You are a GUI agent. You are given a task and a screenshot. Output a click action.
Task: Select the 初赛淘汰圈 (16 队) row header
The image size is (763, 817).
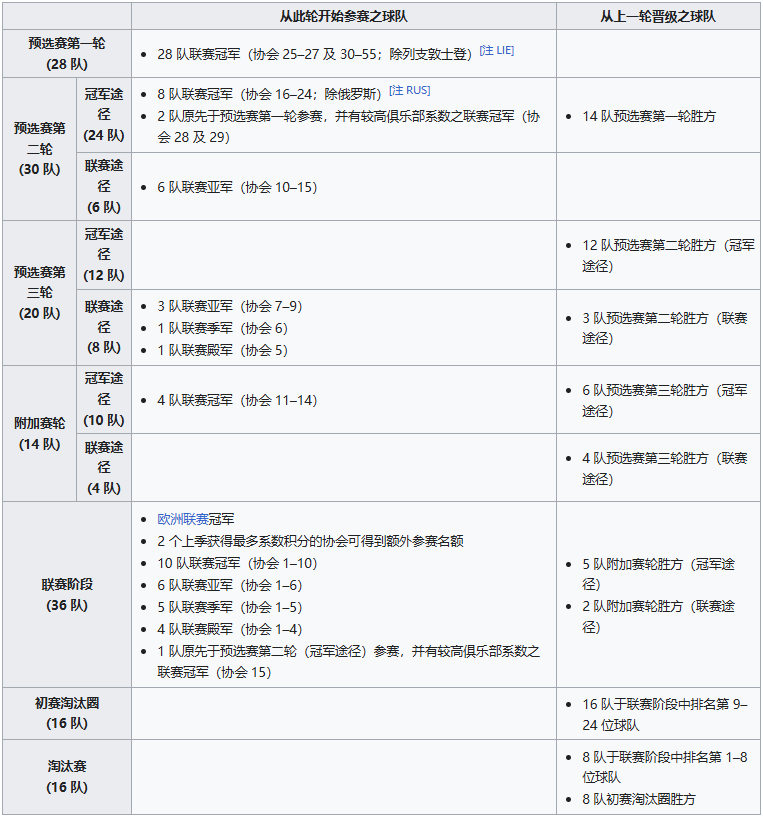(x=66, y=713)
